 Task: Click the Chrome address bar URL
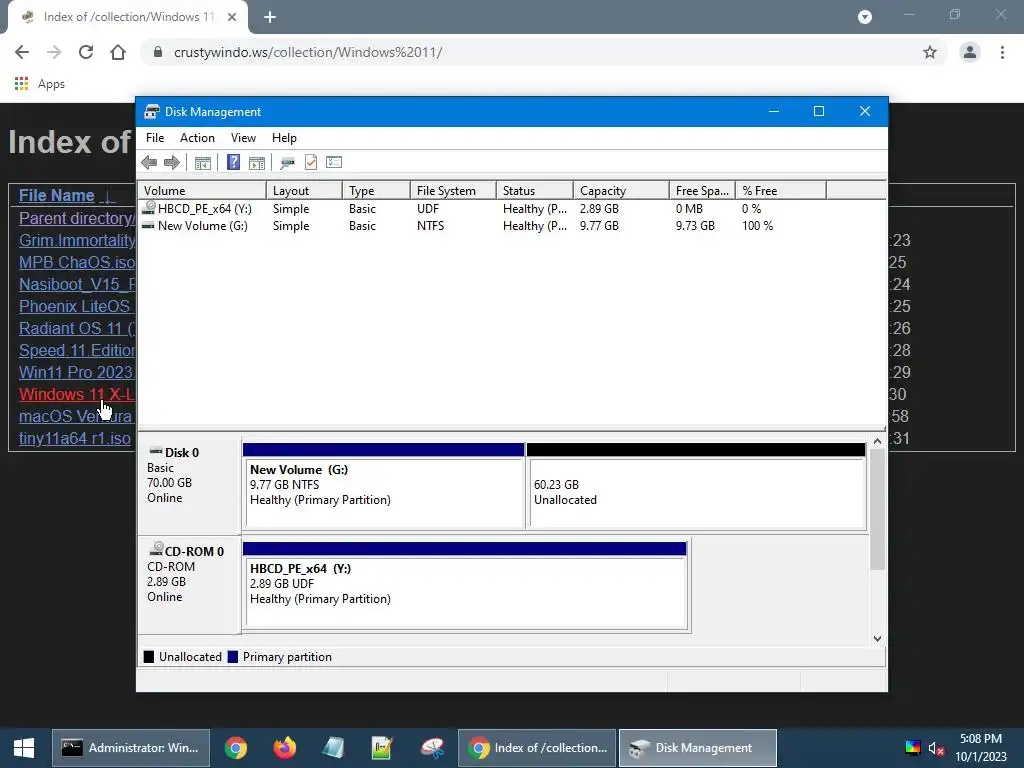(x=308, y=52)
